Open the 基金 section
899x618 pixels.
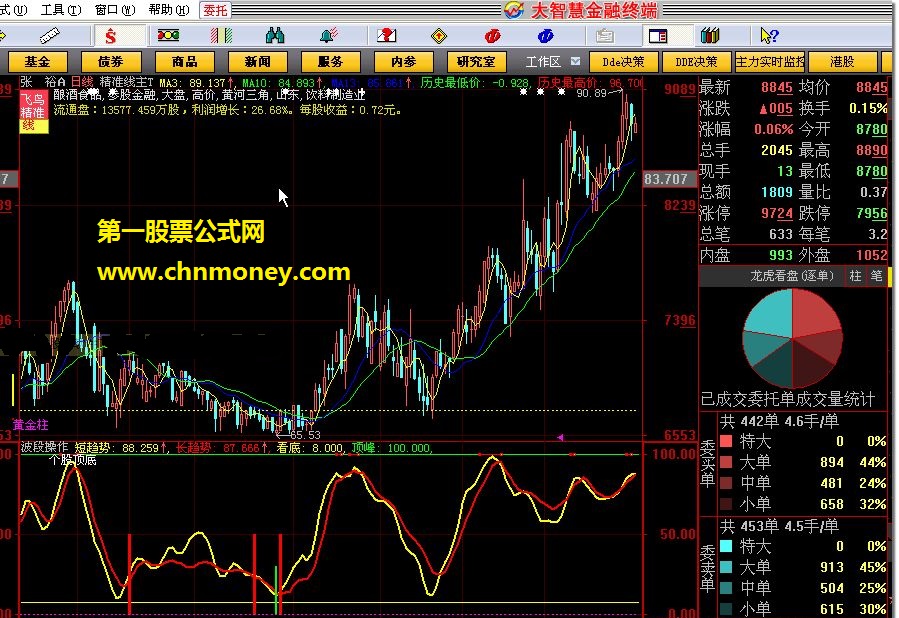pyautogui.click(x=37, y=61)
